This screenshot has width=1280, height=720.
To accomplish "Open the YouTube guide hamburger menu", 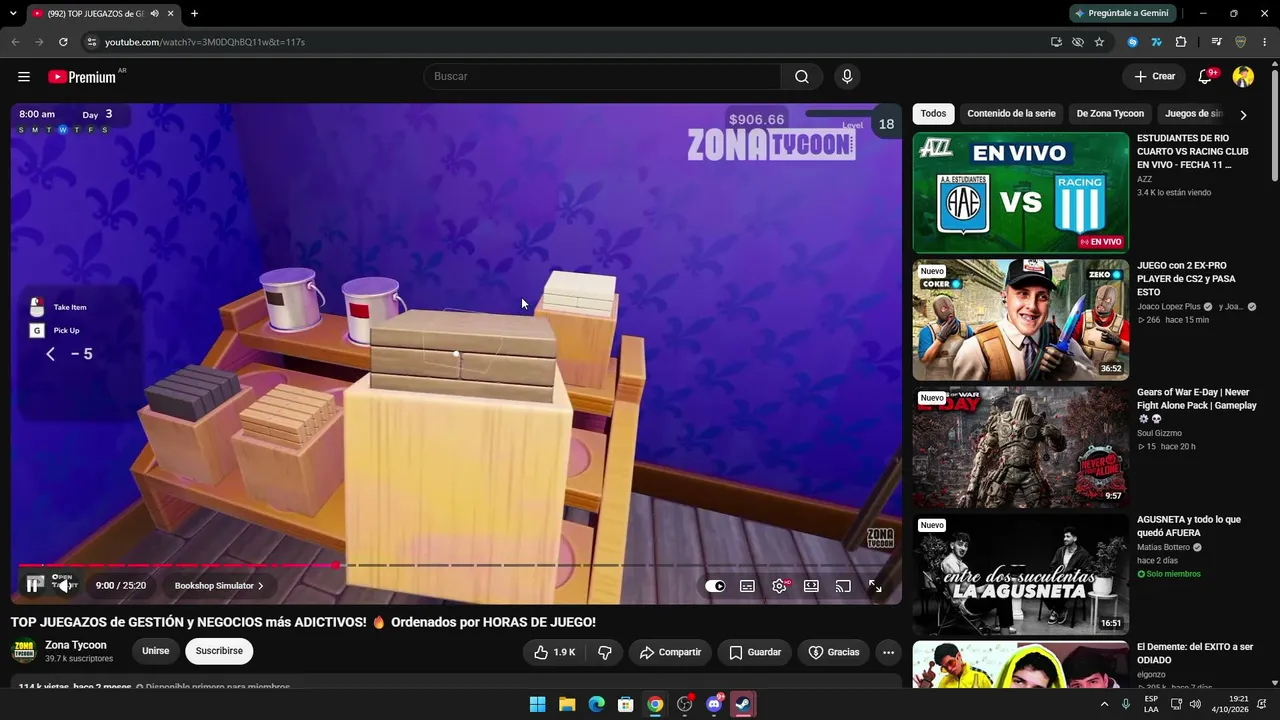I will 24,77.
